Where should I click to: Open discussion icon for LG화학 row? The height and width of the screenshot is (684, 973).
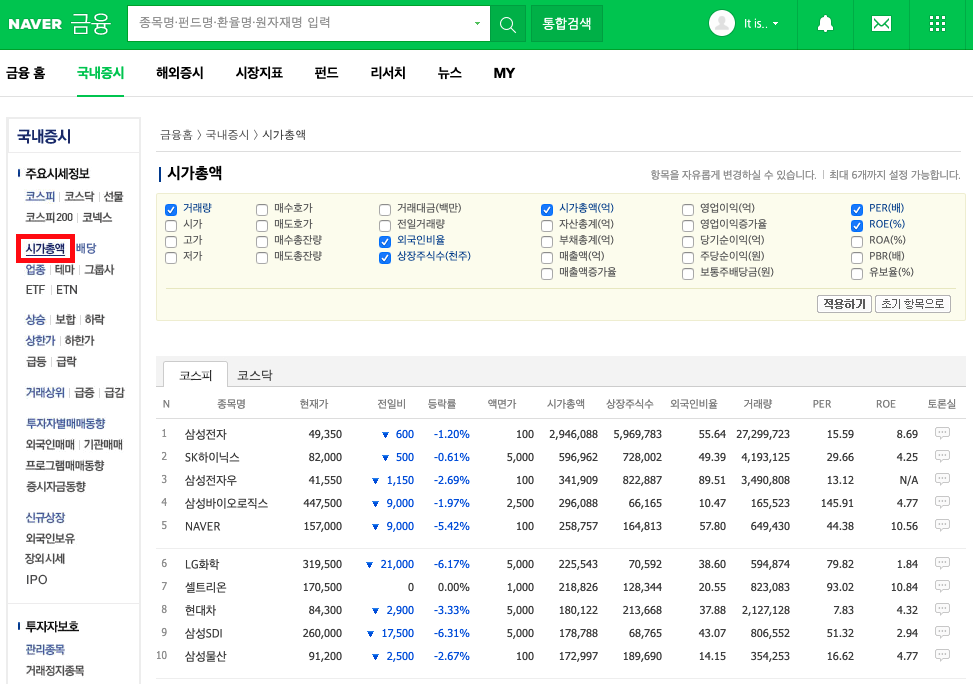tap(942, 564)
